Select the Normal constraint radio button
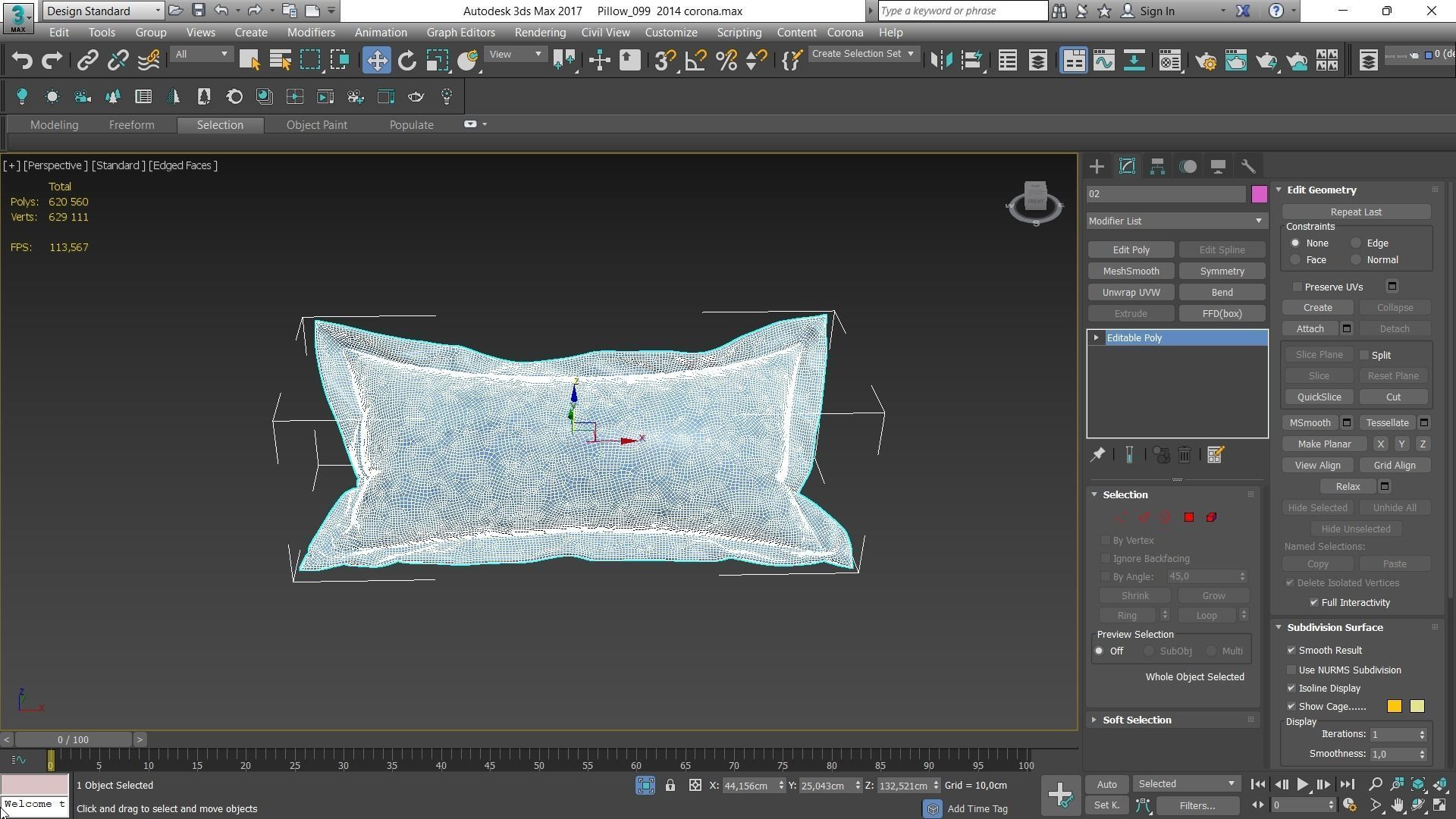The width and height of the screenshot is (1456, 819). click(x=1356, y=260)
